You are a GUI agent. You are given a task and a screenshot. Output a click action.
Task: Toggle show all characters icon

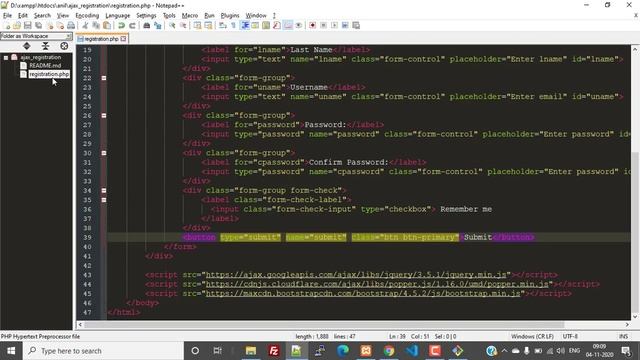point(233,25)
